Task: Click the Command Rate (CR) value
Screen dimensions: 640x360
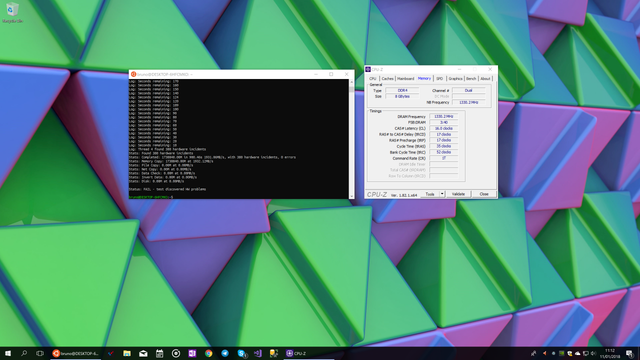Action: 444,158
